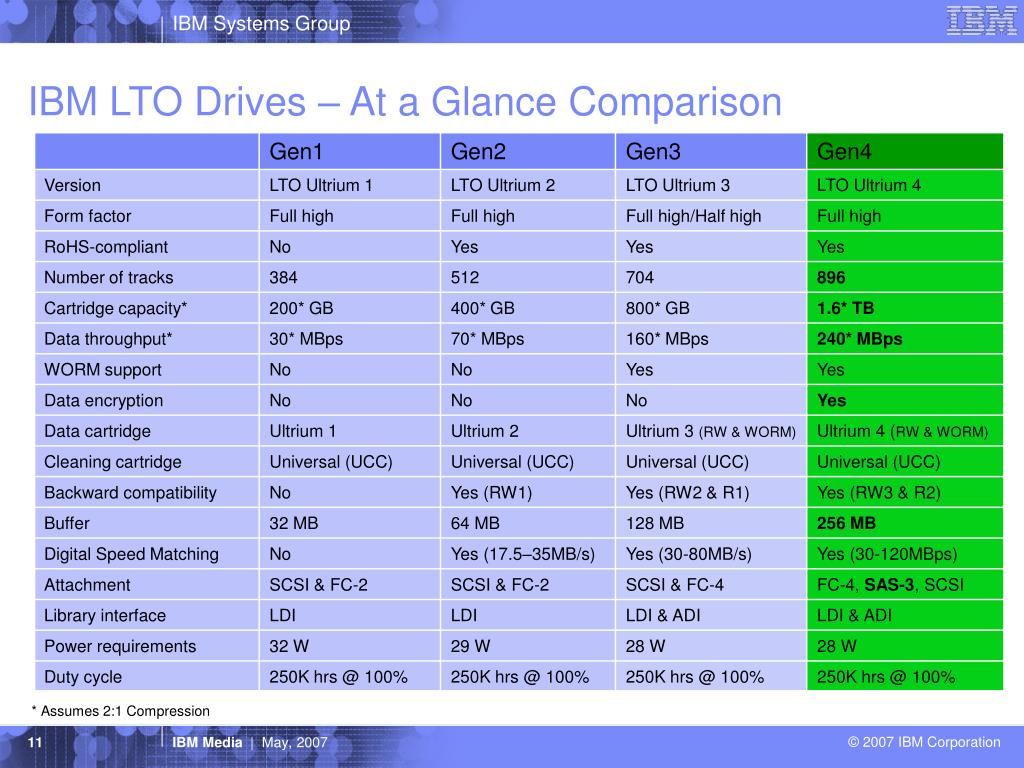Click the 'Backward compatibility' row label
This screenshot has height=768, width=1024.
(130, 492)
